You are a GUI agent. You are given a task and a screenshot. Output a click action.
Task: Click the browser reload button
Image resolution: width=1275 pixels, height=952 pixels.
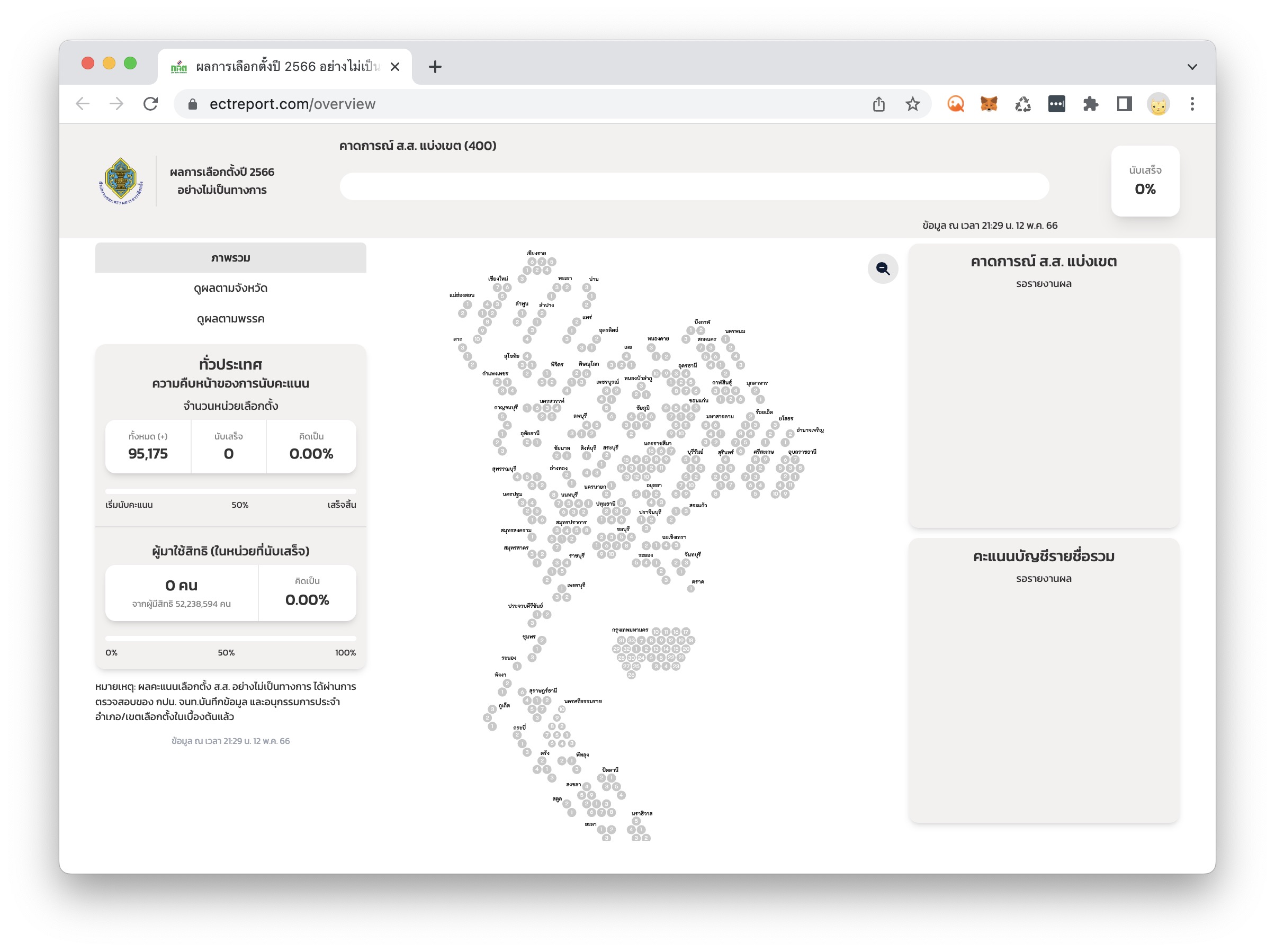[x=150, y=104]
